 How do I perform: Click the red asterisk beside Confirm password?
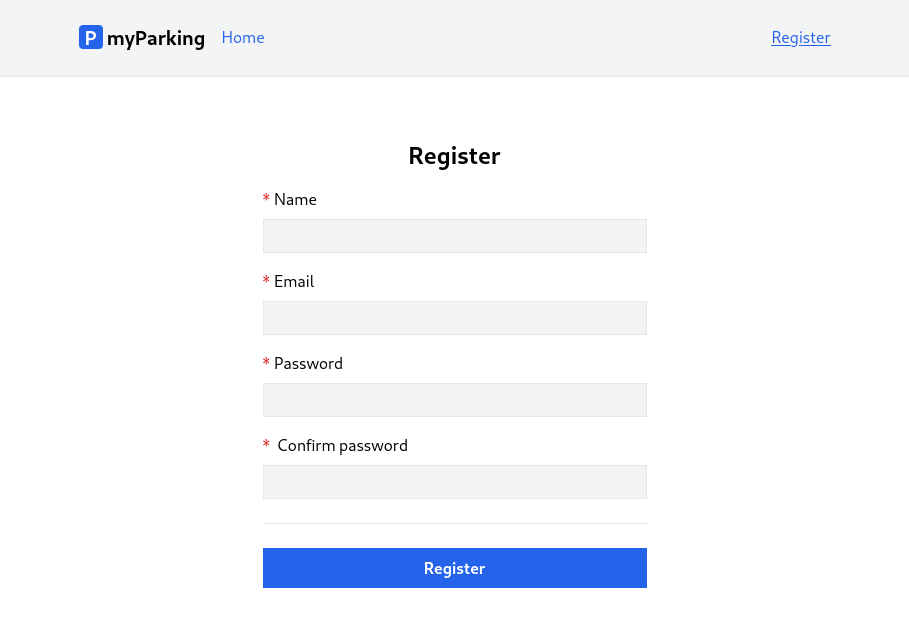[x=266, y=444]
